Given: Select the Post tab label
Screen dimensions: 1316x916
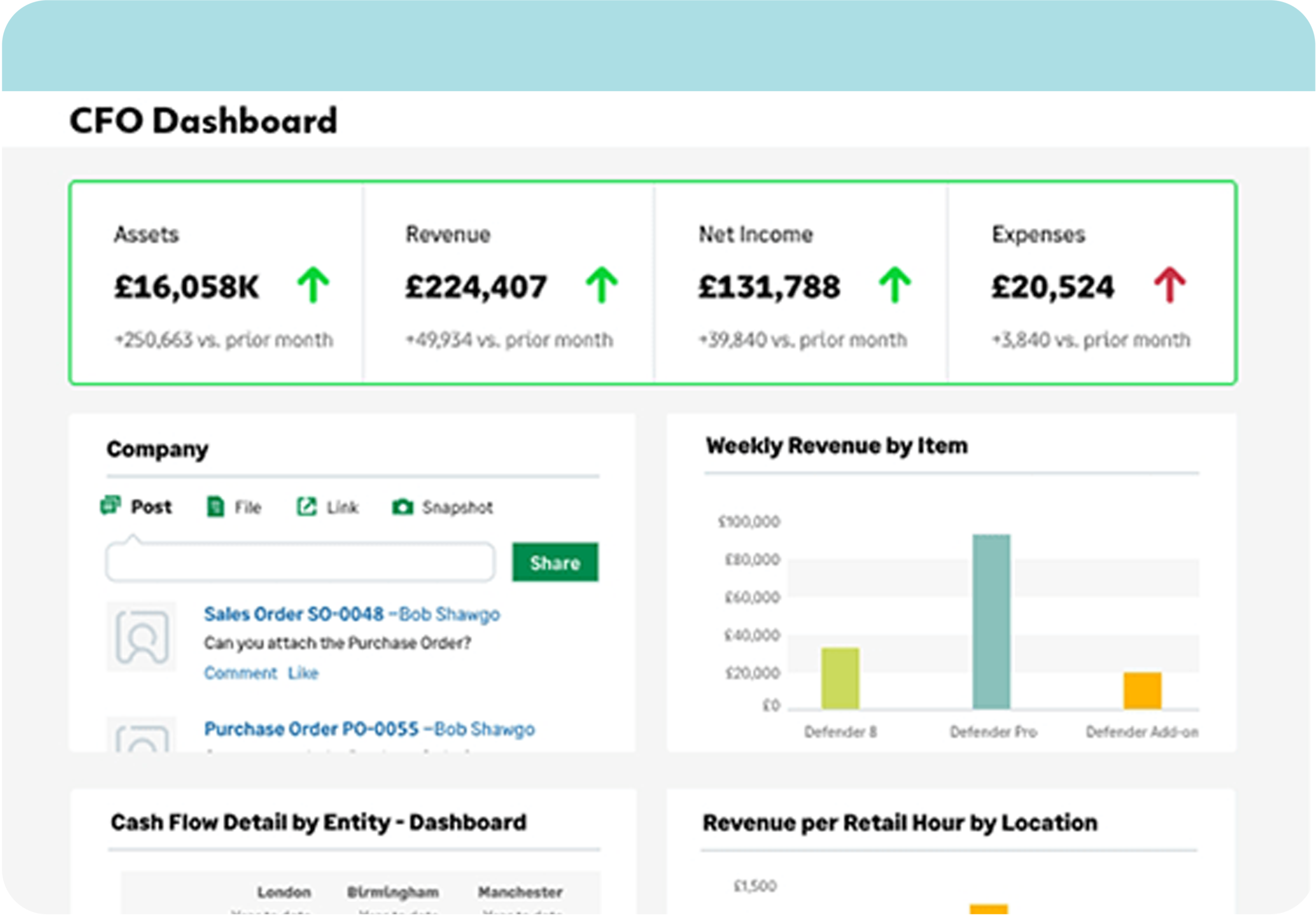Looking at the screenshot, I should click(x=151, y=507).
